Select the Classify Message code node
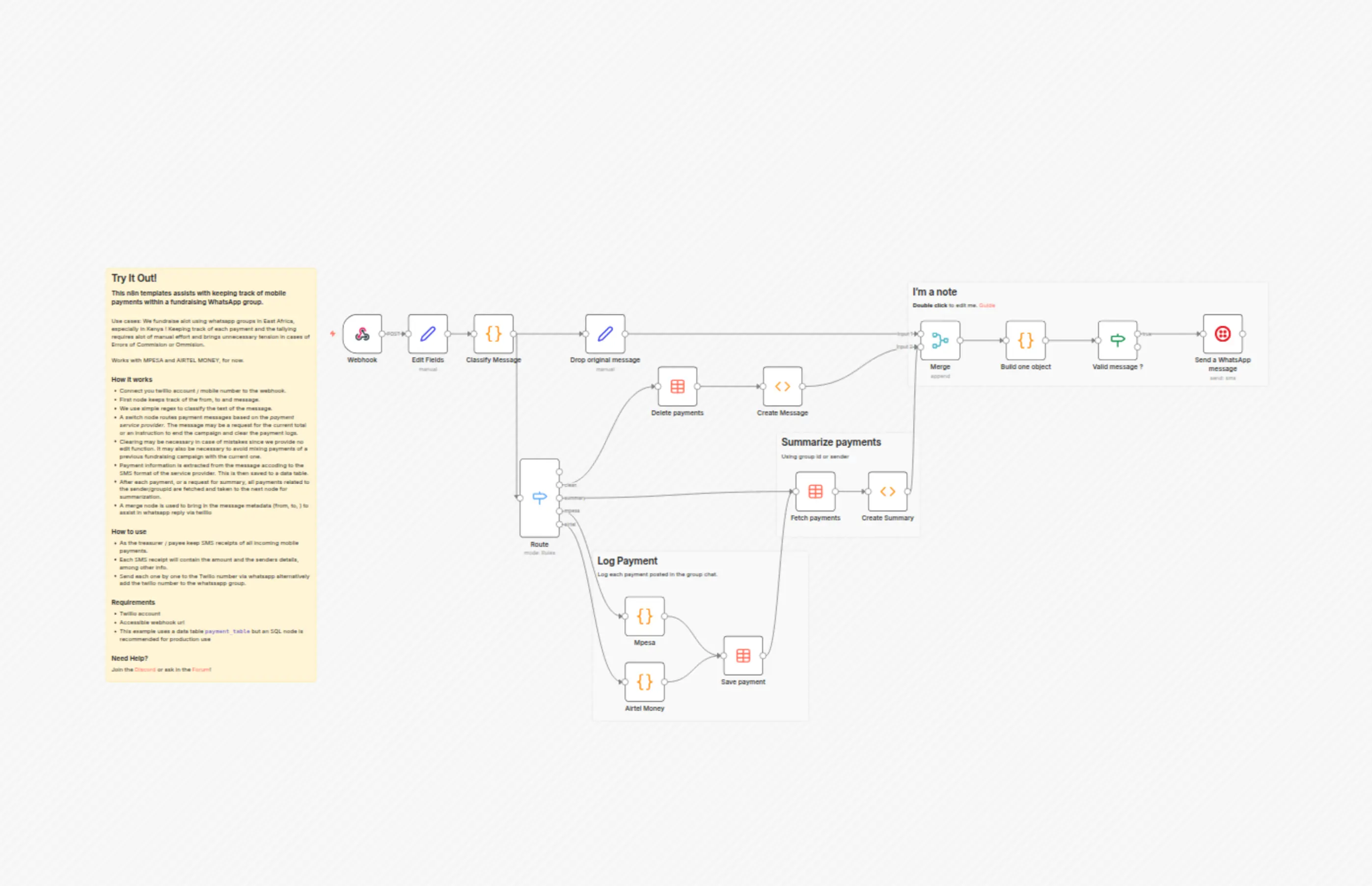 pyautogui.click(x=493, y=334)
